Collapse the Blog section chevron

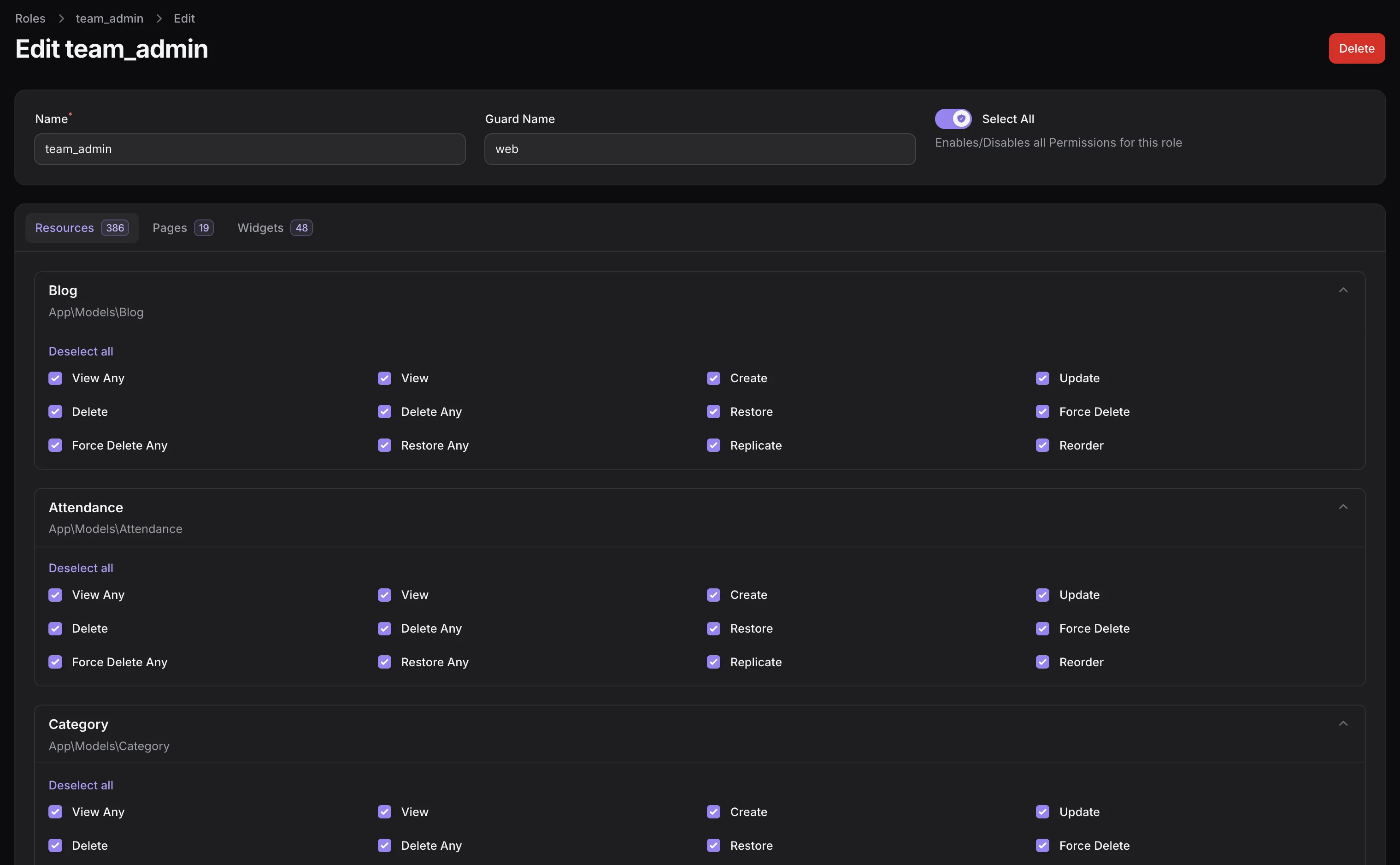tap(1343, 290)
